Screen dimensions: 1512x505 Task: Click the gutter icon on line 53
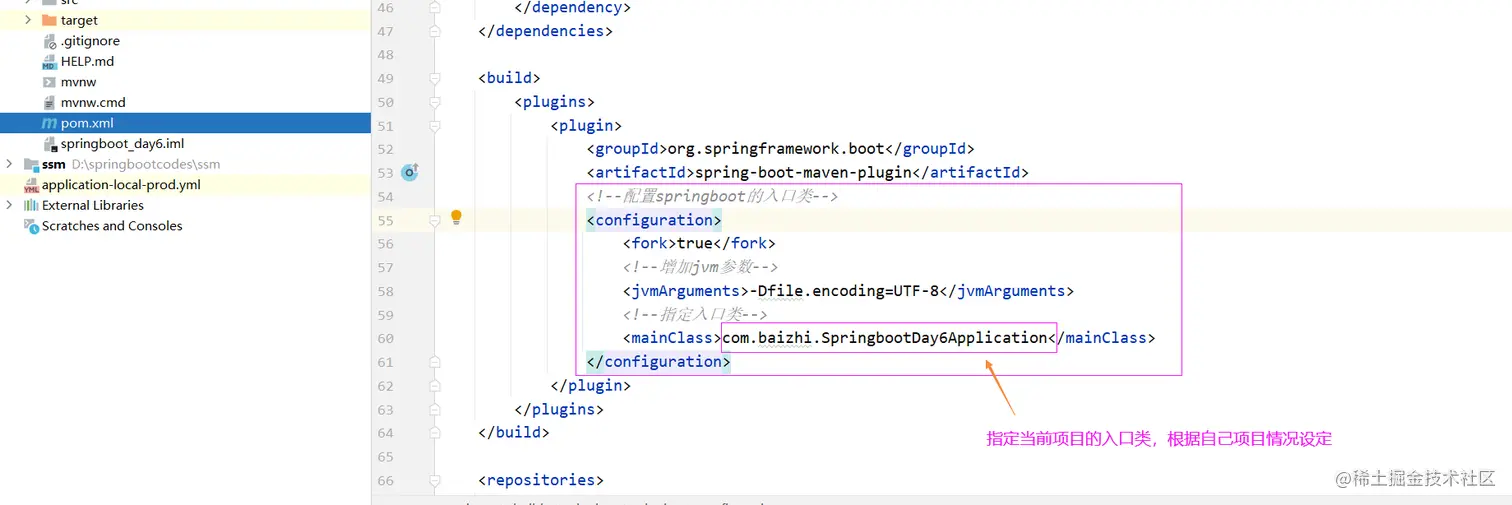(409, 172)
